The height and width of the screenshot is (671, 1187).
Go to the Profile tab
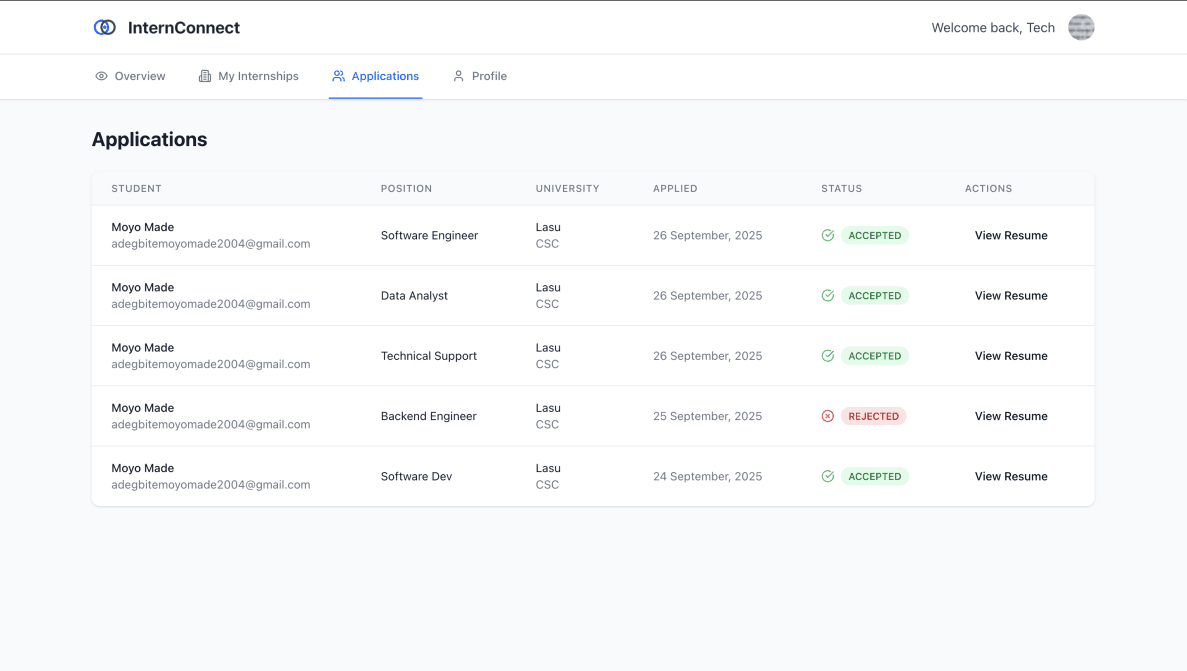pos(480,76)
